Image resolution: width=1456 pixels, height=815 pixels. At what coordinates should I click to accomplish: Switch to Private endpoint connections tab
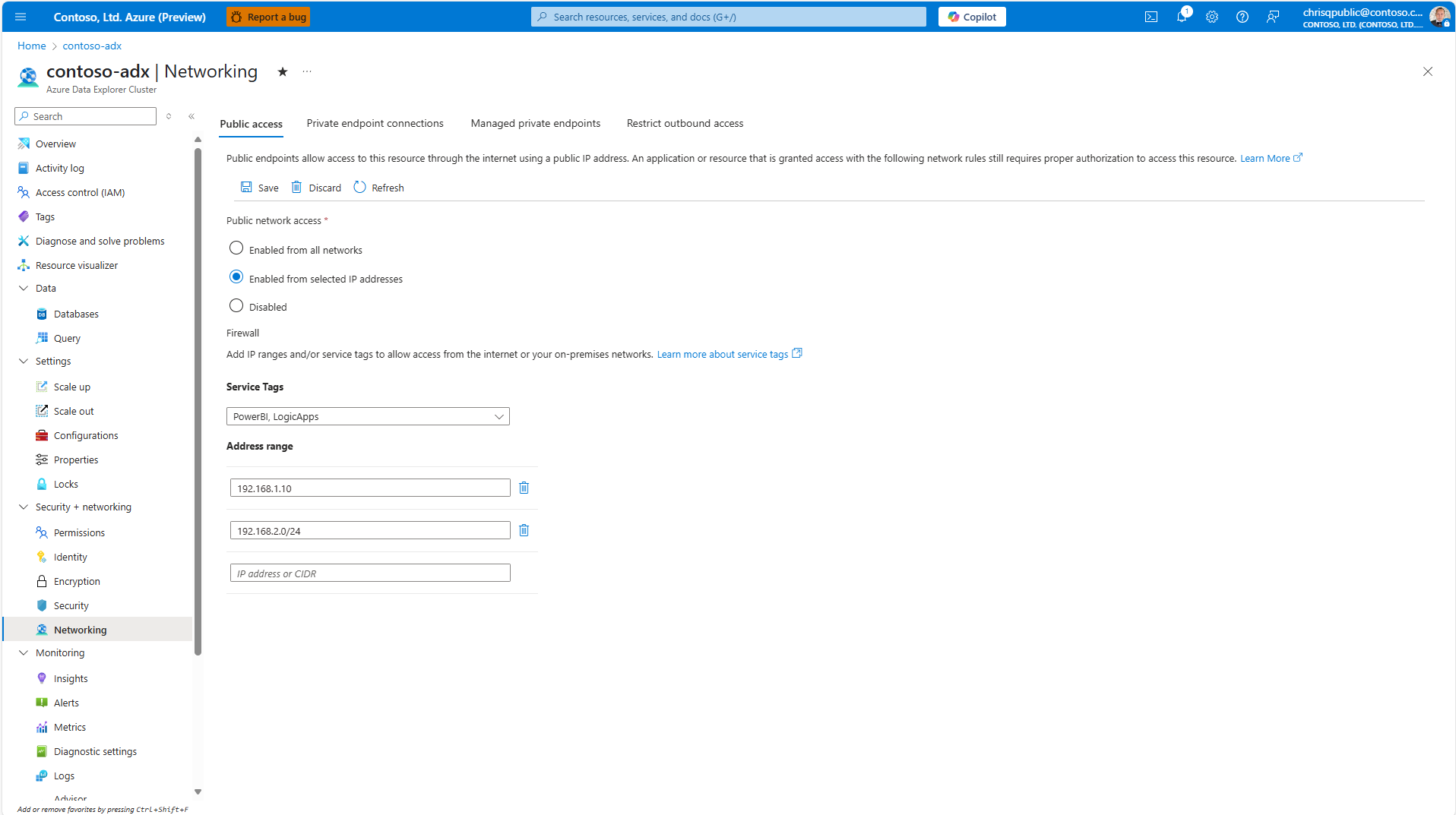(x=375, y=123)
